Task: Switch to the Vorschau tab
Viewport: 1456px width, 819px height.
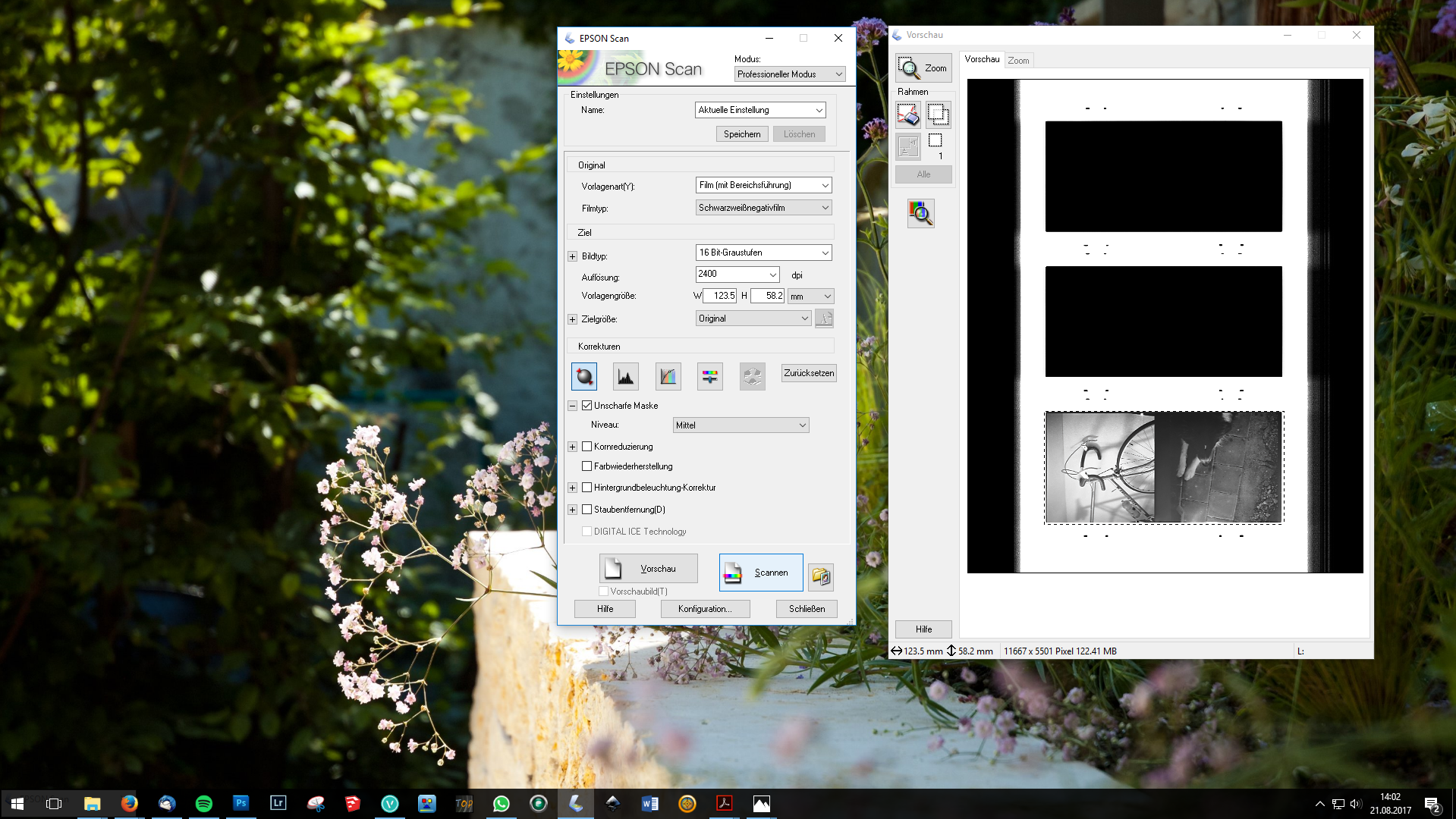Action: click(982, 59)
